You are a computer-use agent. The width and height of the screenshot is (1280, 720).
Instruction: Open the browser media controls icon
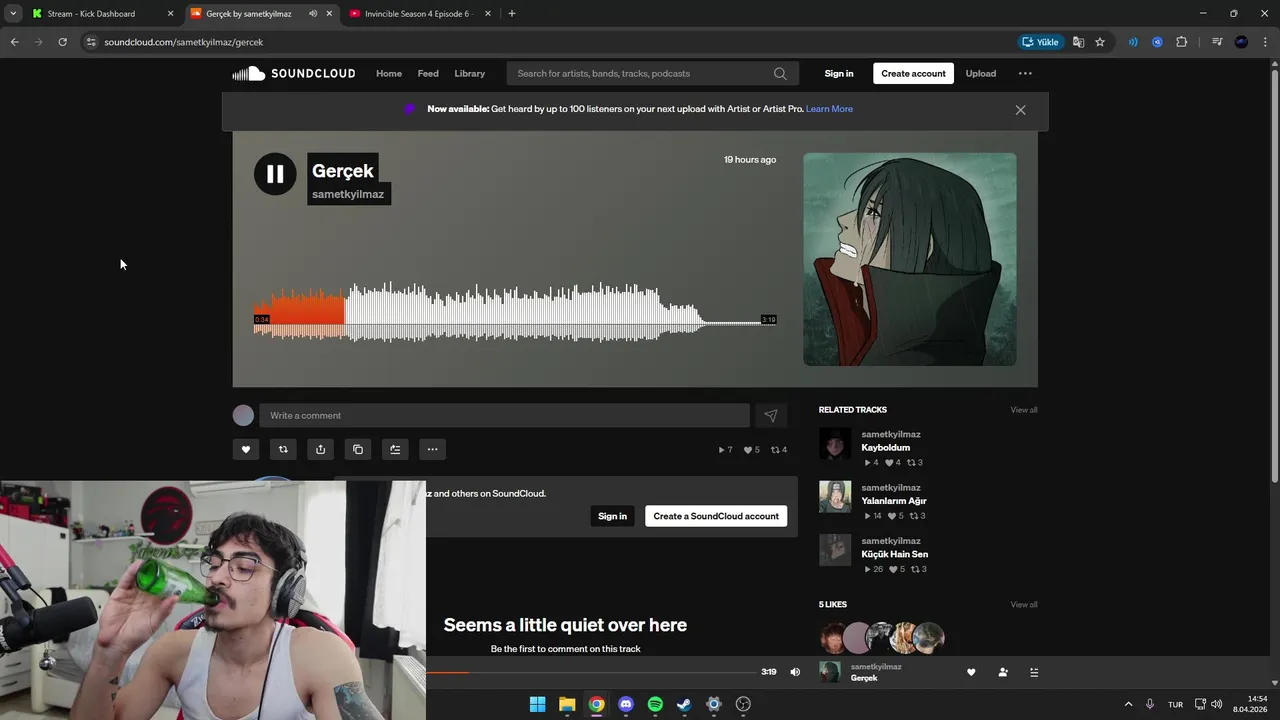(x=1217, y=42)
